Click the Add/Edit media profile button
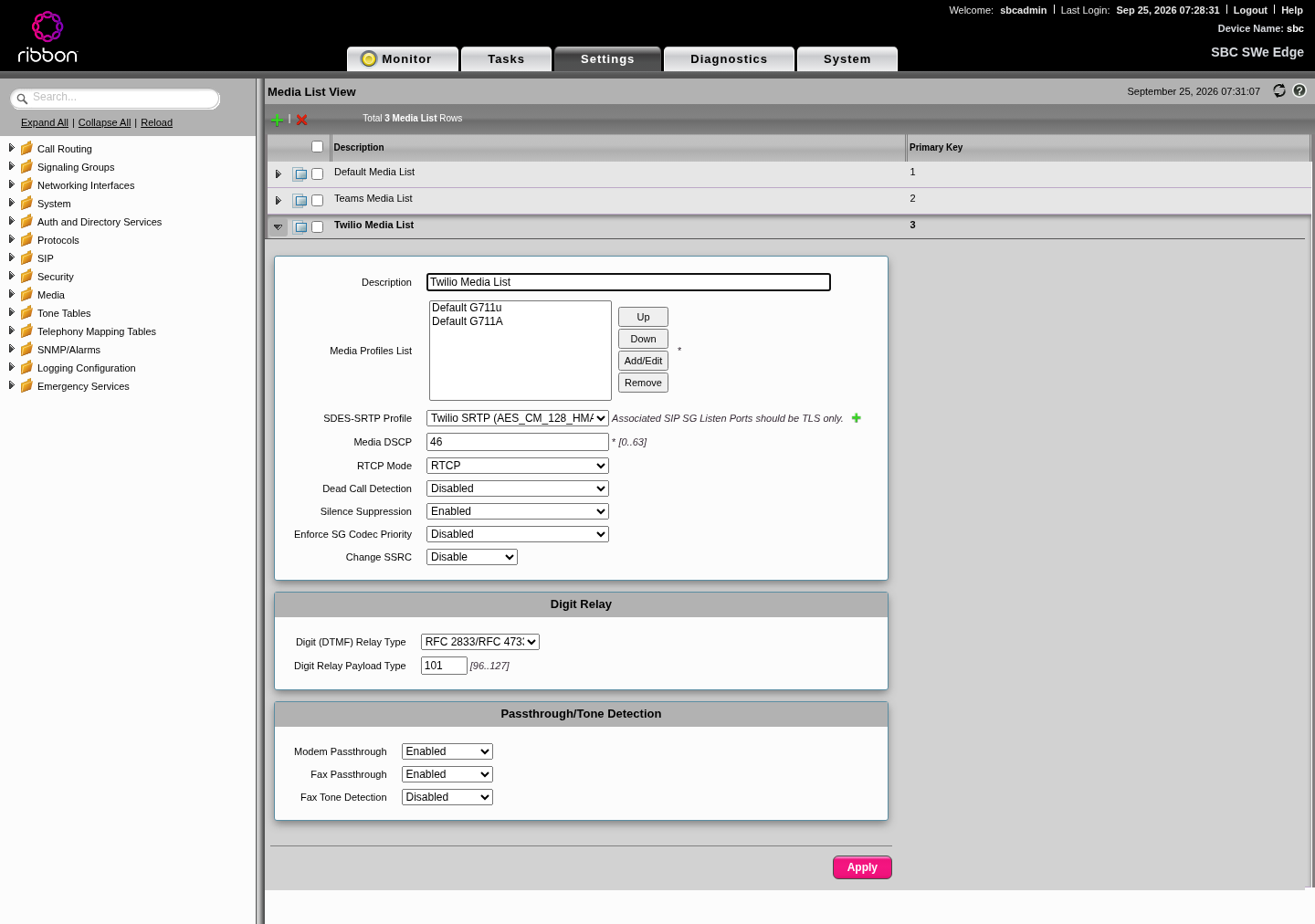This screenshot has height=924, width=1315. pyautogui.click(x=643, y=361)
